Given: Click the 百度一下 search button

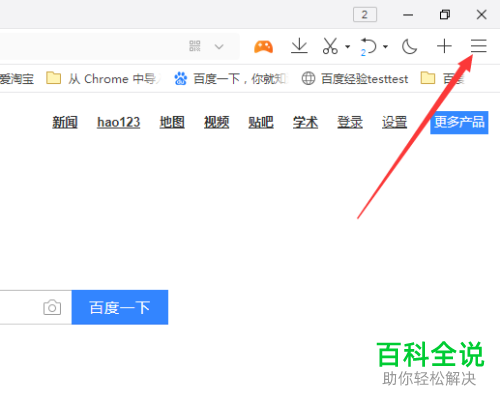Looking at the screenshot, I should point(120,307).
